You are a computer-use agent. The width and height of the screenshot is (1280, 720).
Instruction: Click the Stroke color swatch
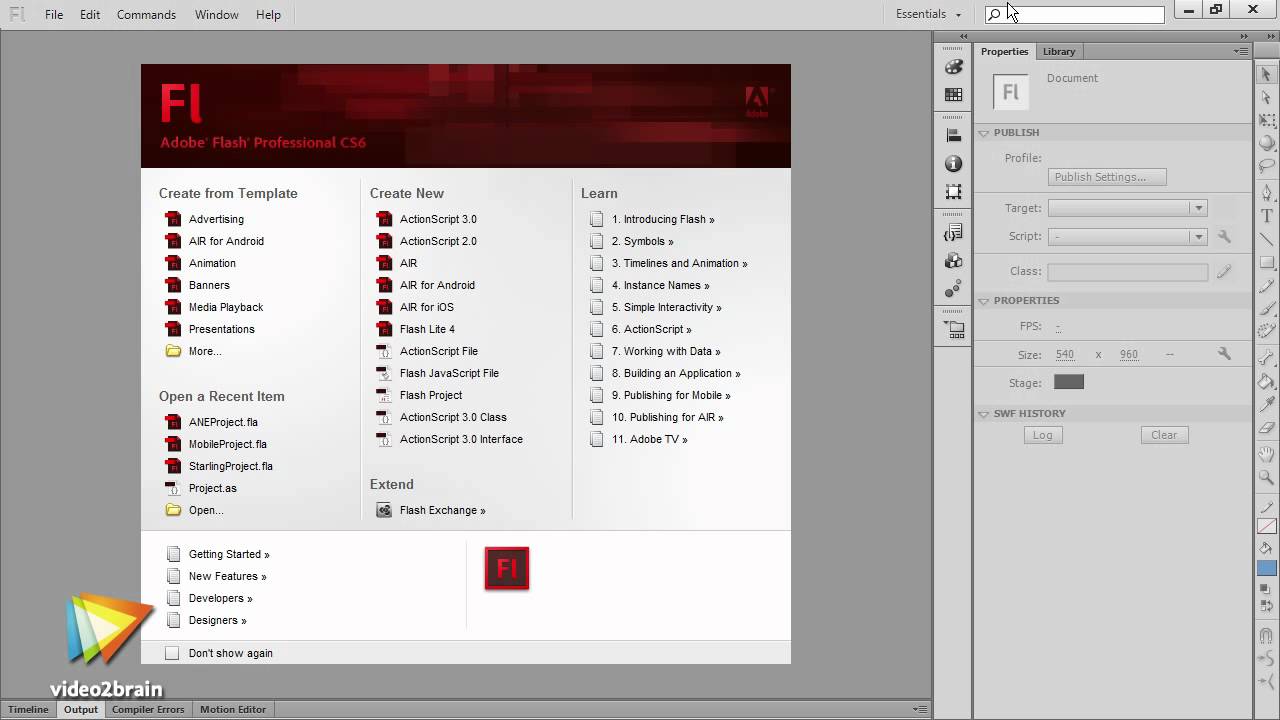click(1266, 527)
